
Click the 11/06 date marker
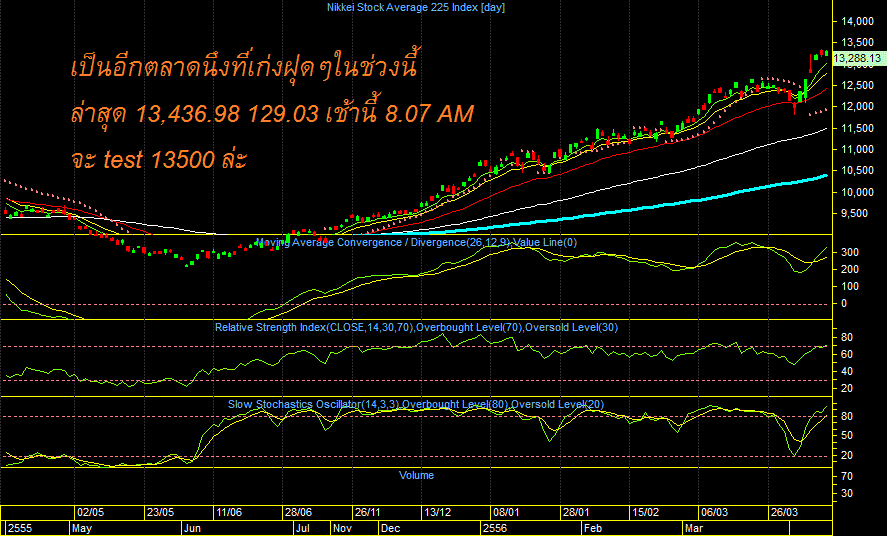[x=229, y=513]
